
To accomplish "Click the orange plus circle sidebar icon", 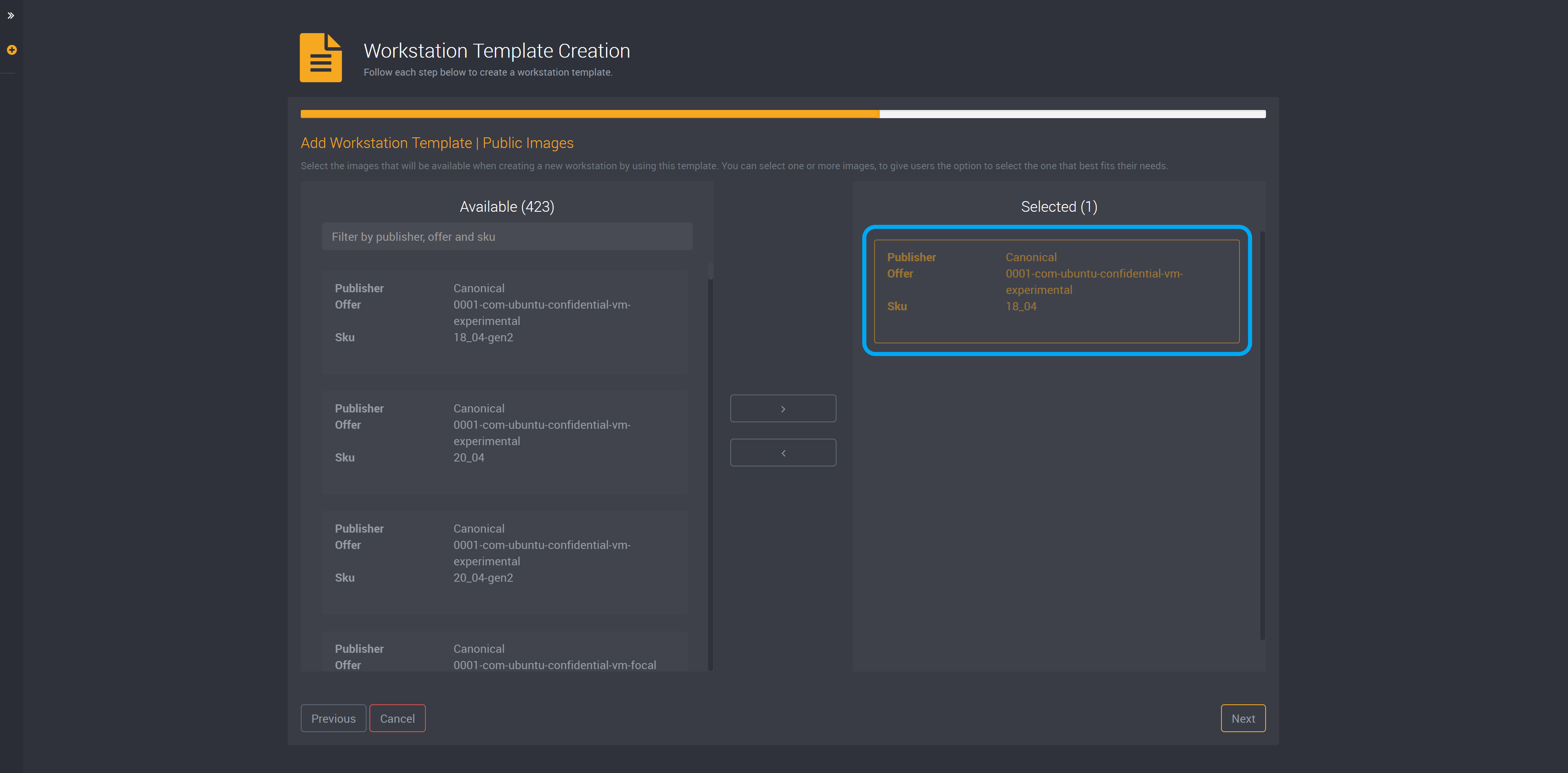I will click(11, 50).
